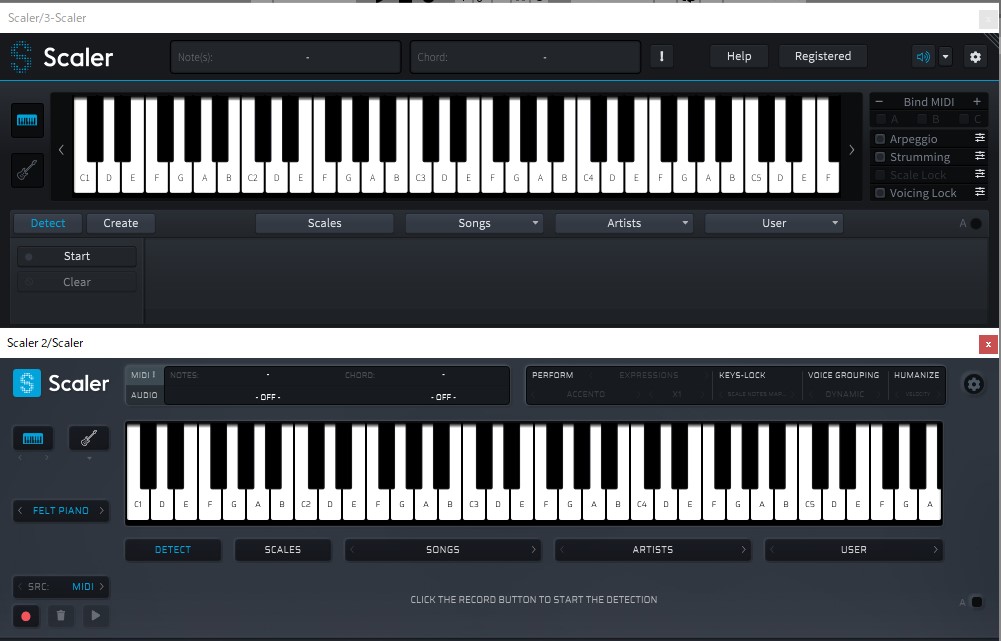Select keyboard view icon in the Scaler 2 window
The width and height of the screenshot is (1001, 641).
point(33,439)
